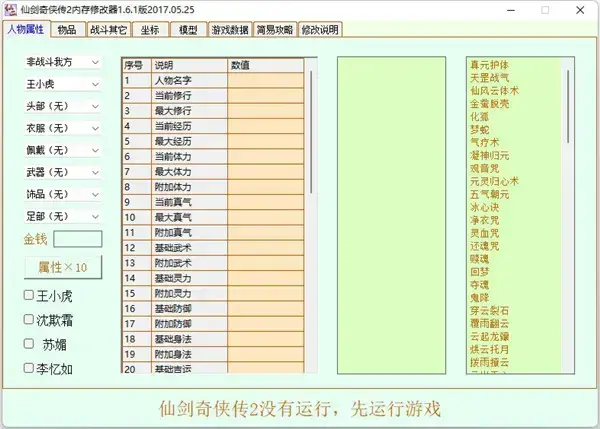600x429 pixels.
Task: Click the 数值 column header
Action: (266, 65)
